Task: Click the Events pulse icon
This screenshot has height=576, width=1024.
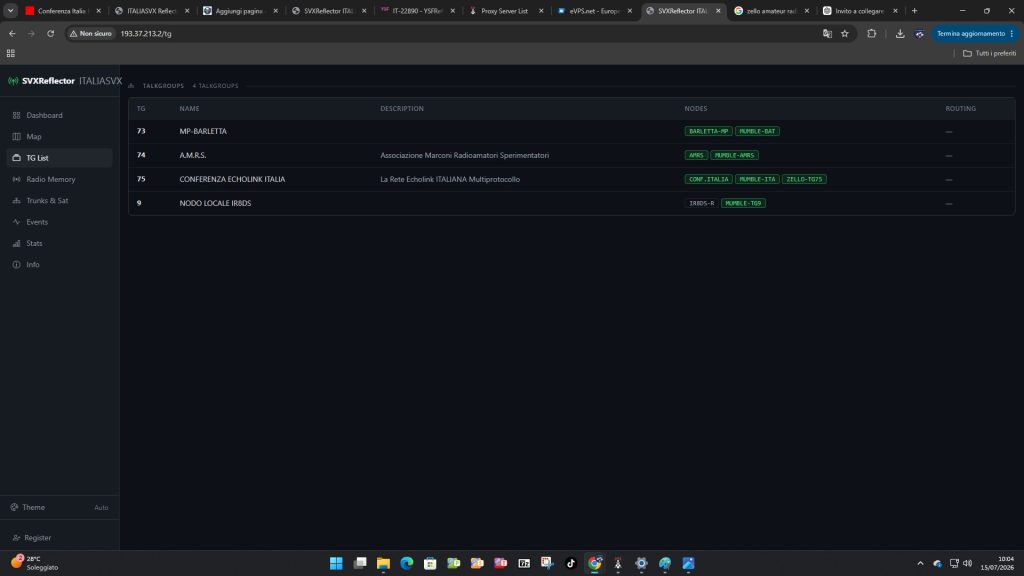Action: click(x=16, y=222)
